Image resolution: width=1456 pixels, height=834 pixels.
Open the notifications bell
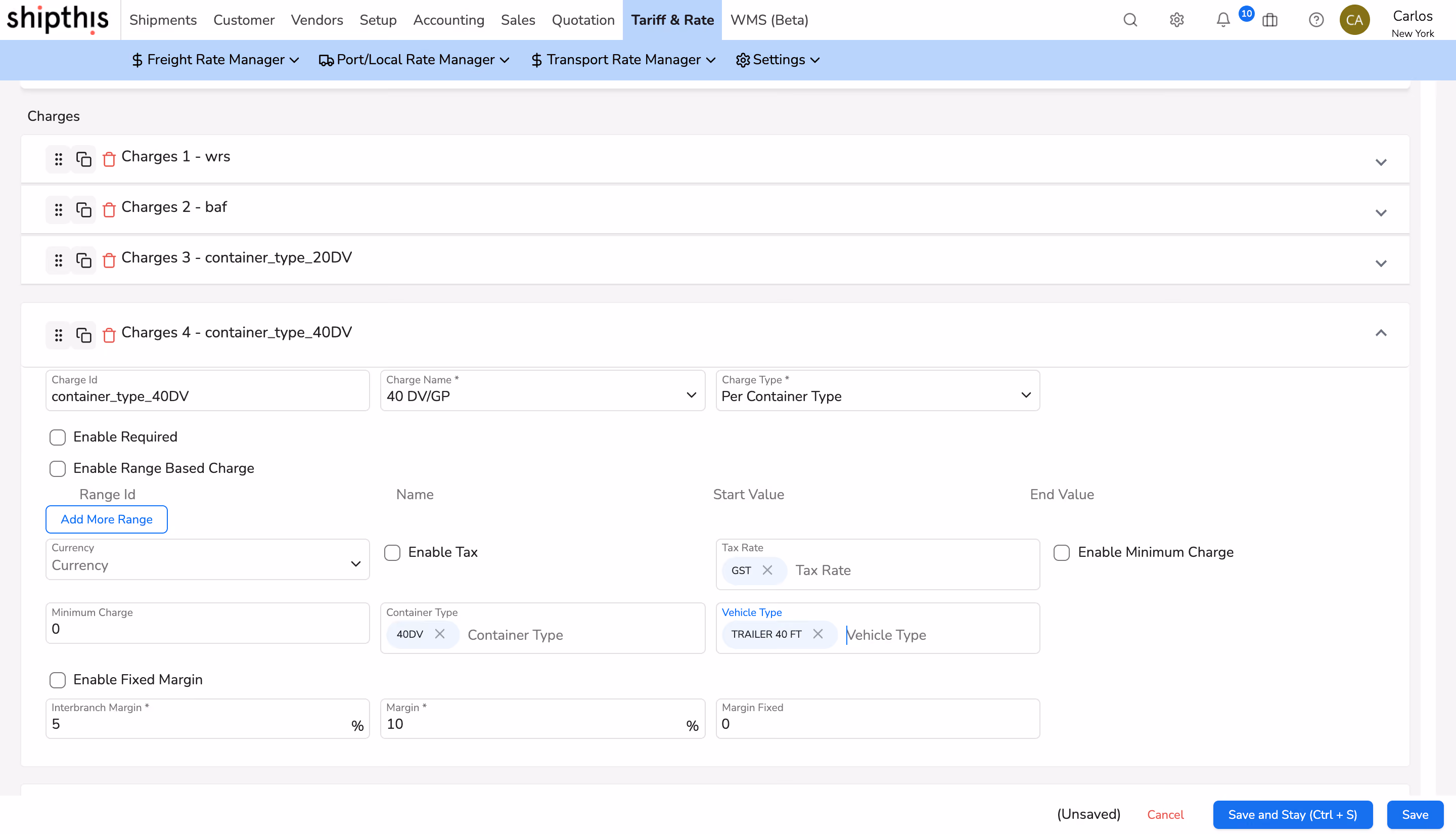coord(1223,20)
